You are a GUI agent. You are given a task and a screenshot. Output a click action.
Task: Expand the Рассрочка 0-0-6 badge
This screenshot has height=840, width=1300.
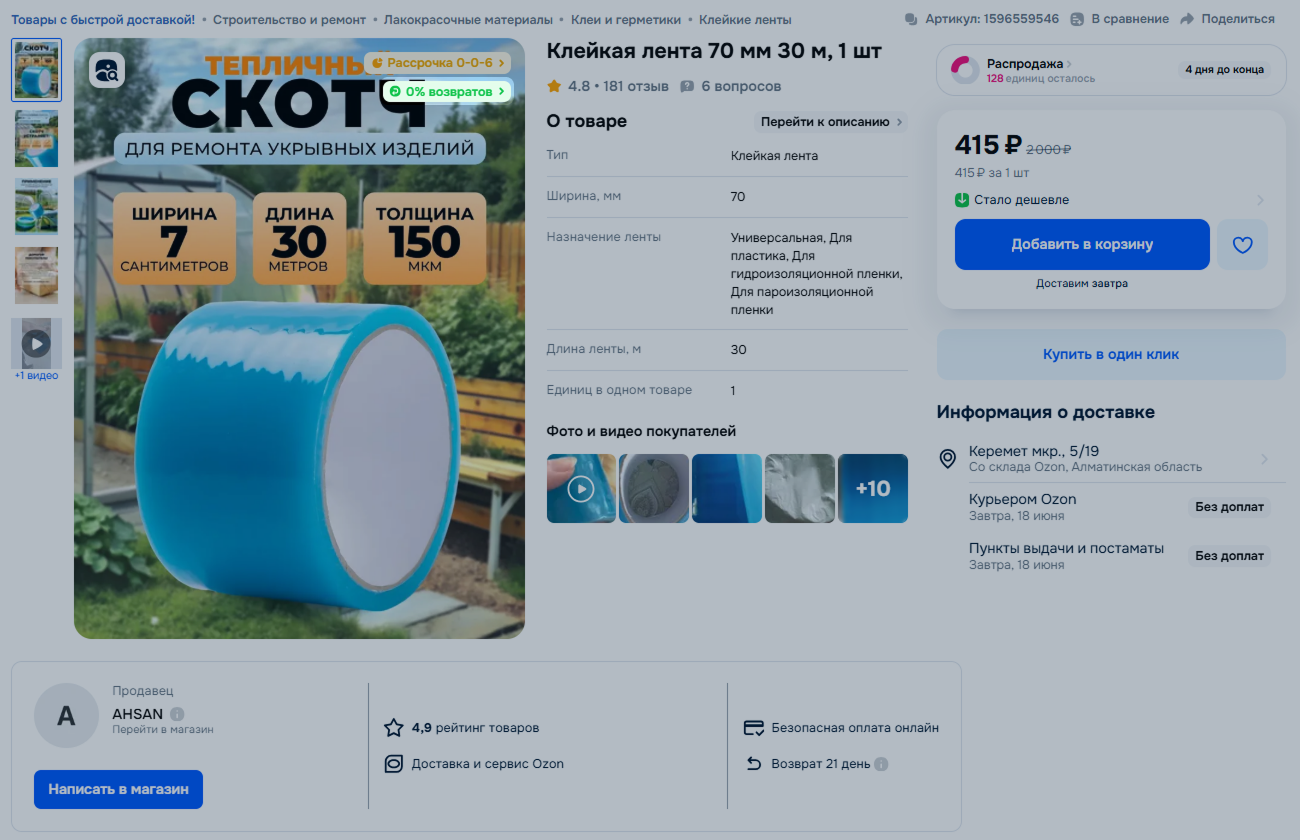pos(438,63)
